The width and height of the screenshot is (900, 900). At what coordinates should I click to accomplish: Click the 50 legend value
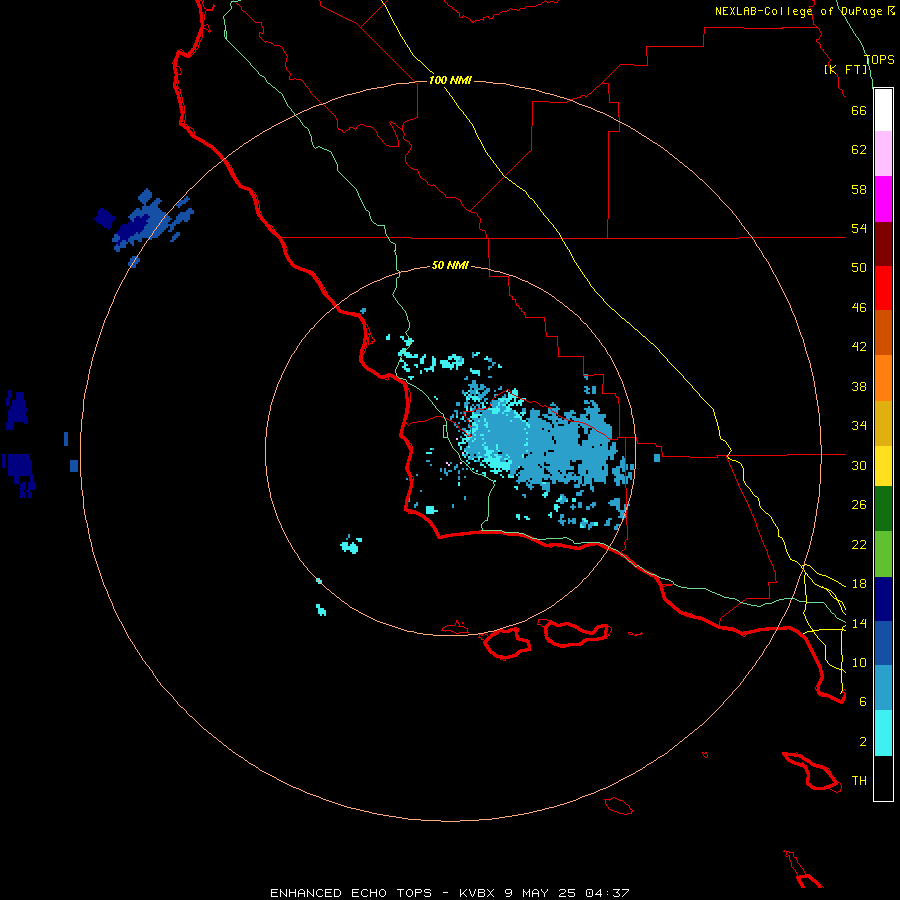pyautogui.click(x=859, y=268)
